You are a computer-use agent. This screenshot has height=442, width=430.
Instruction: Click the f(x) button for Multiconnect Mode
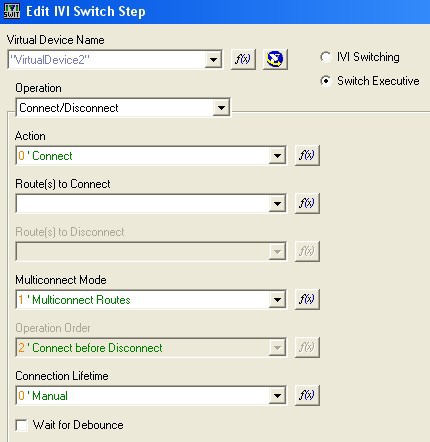coord(307,299)
